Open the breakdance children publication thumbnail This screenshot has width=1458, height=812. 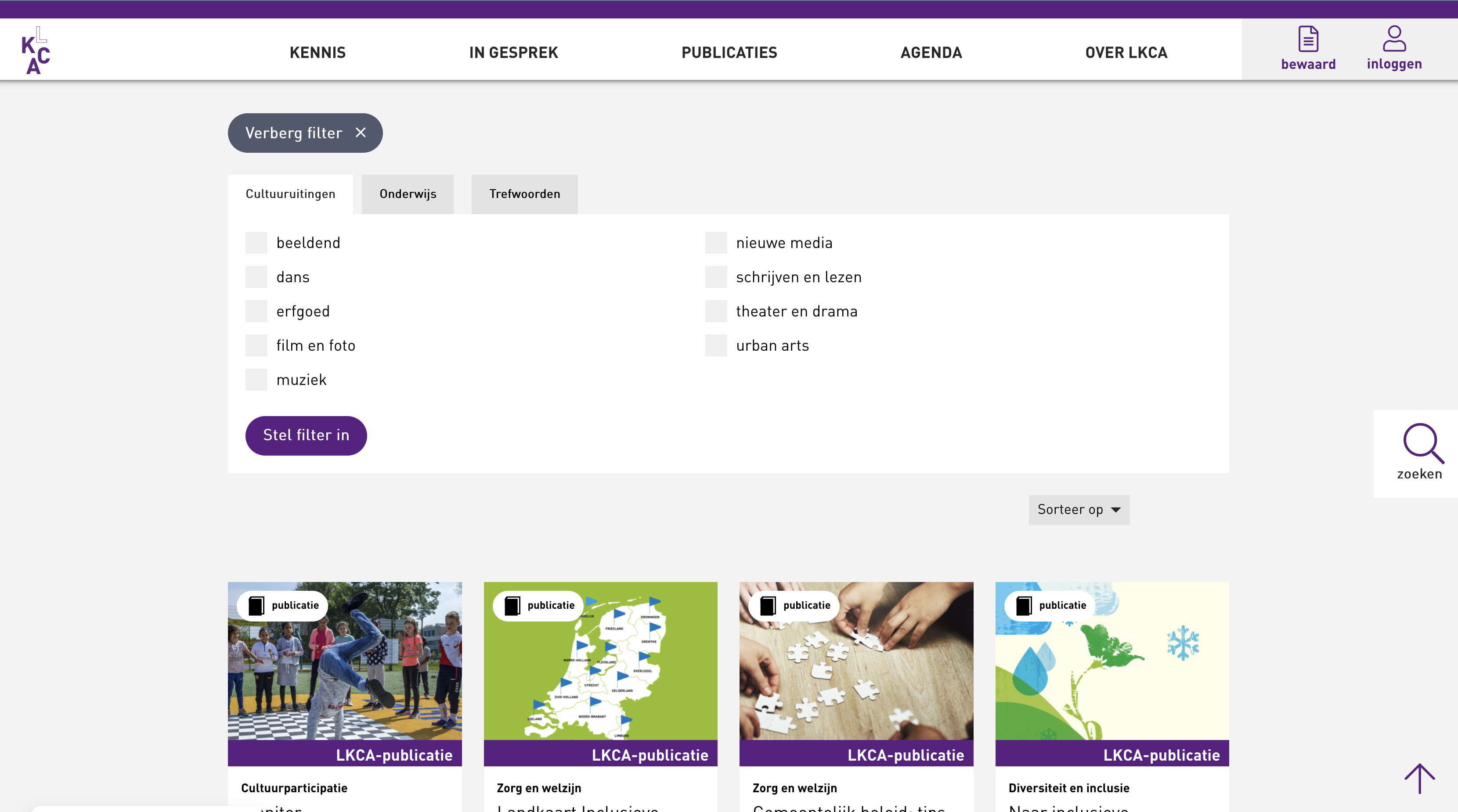[345, 660]
